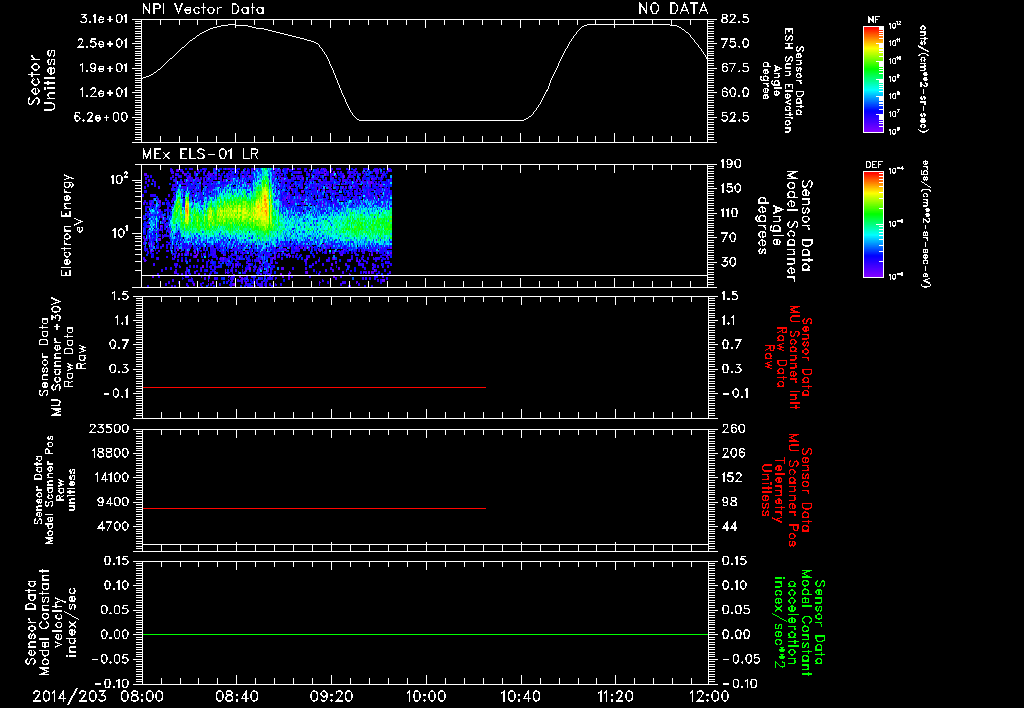Click the green zero-velocity line
Image resolution: width=1024 pixels, height=708 pixels.
pos(425,635)
